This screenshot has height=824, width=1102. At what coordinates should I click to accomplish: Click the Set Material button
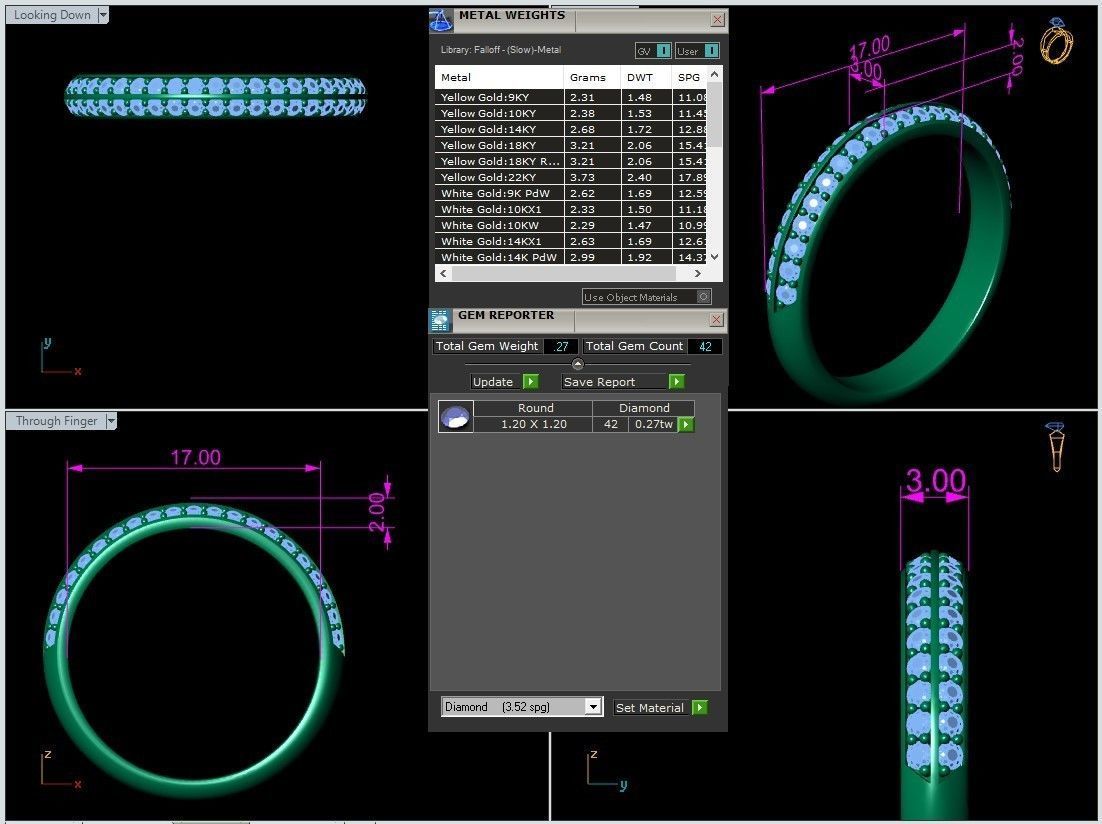652,707
